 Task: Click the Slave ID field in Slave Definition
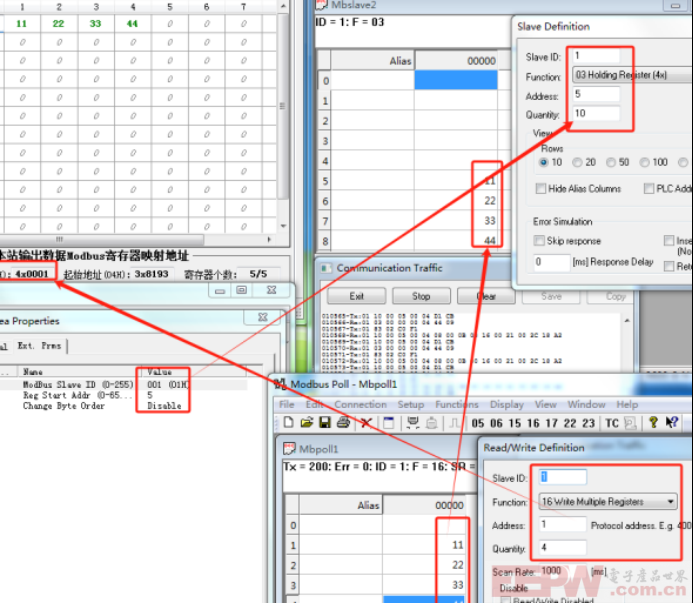pyautogui.click(x=596, y=56)
